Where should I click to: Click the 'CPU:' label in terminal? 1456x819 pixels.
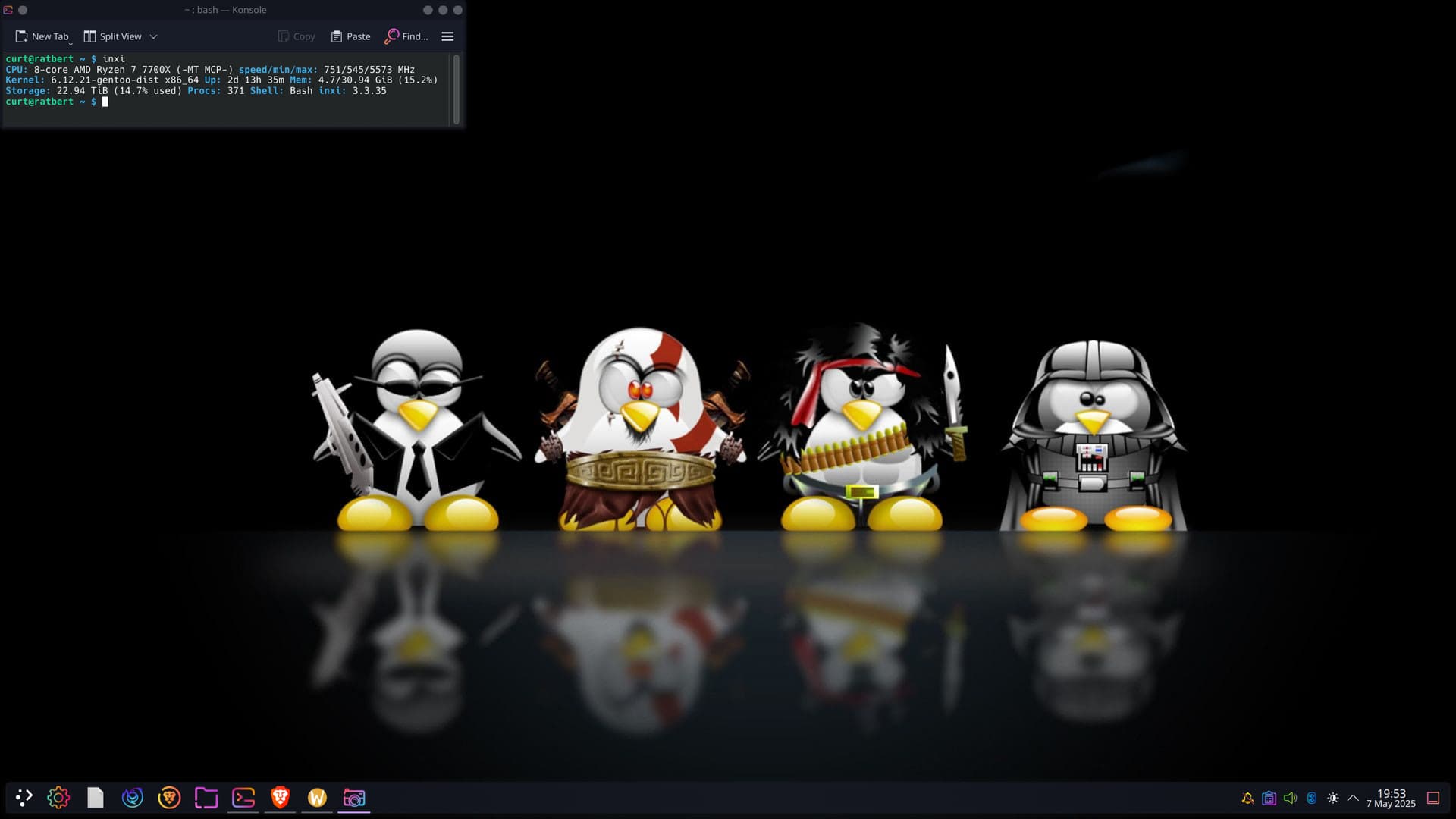tap(17, 69)
